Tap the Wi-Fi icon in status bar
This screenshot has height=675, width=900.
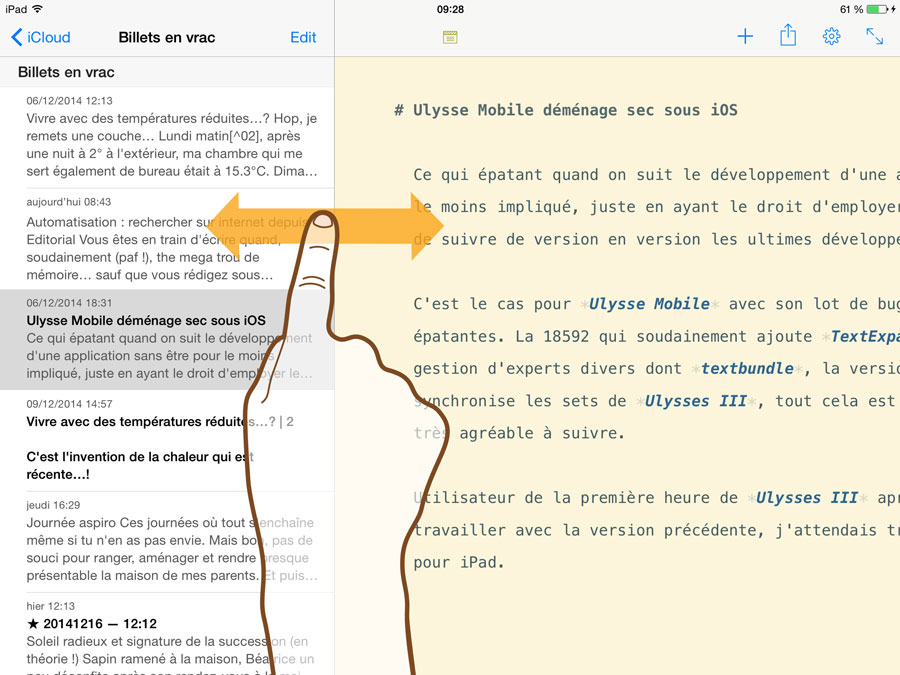tap(38, 9)
